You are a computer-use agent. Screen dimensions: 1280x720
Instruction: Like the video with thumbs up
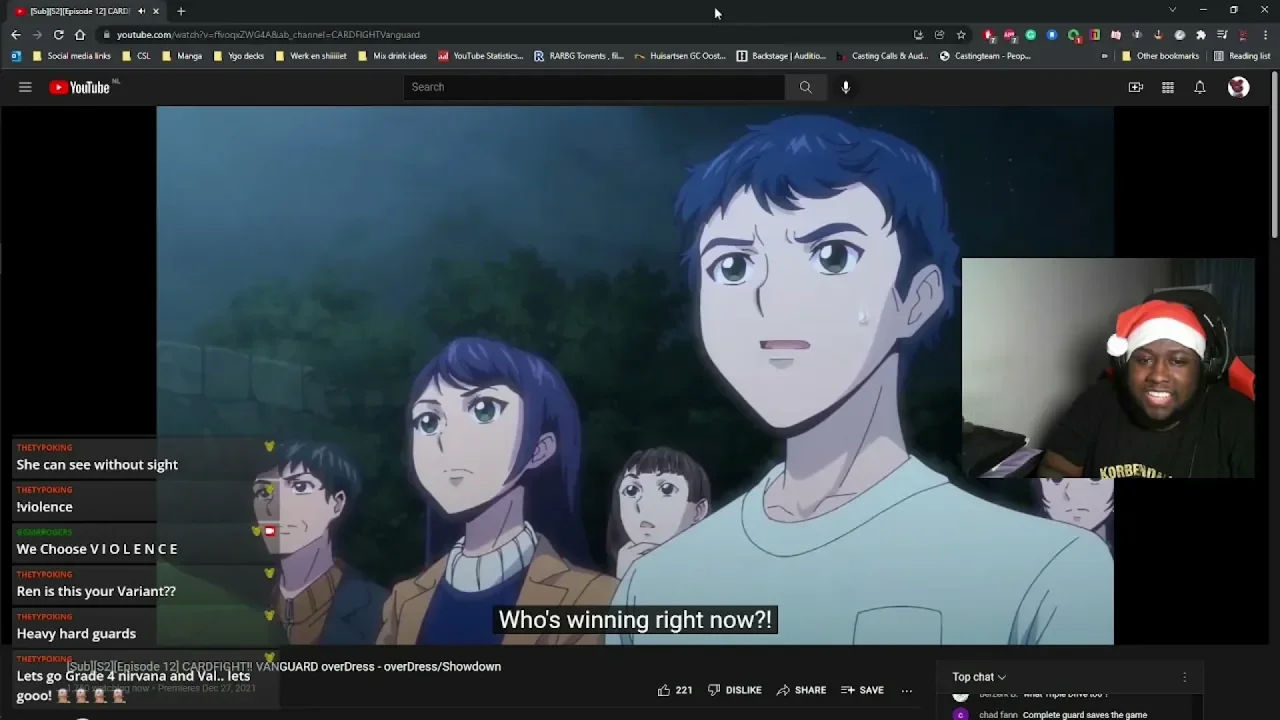pos(664,690)
